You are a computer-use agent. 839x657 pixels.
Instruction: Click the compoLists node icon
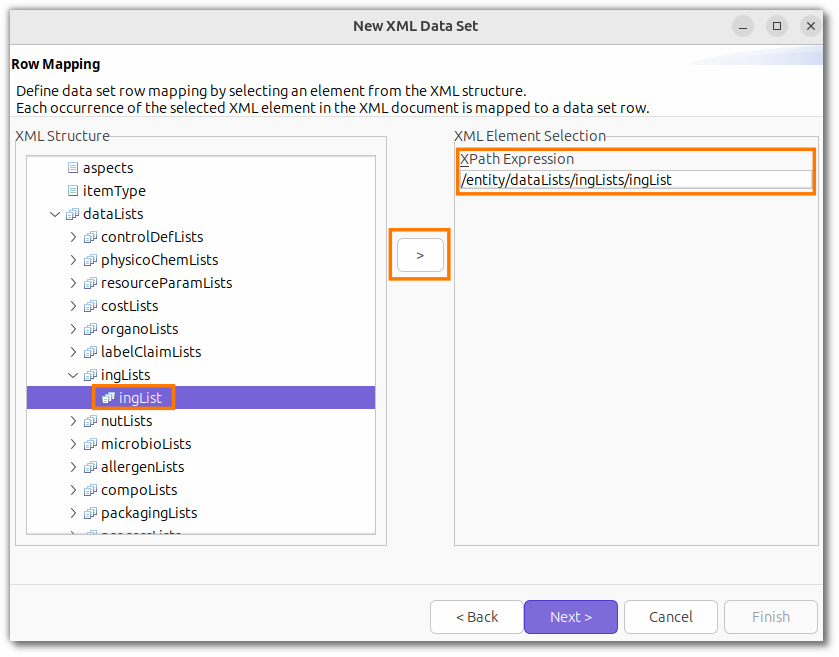[90, 490]
